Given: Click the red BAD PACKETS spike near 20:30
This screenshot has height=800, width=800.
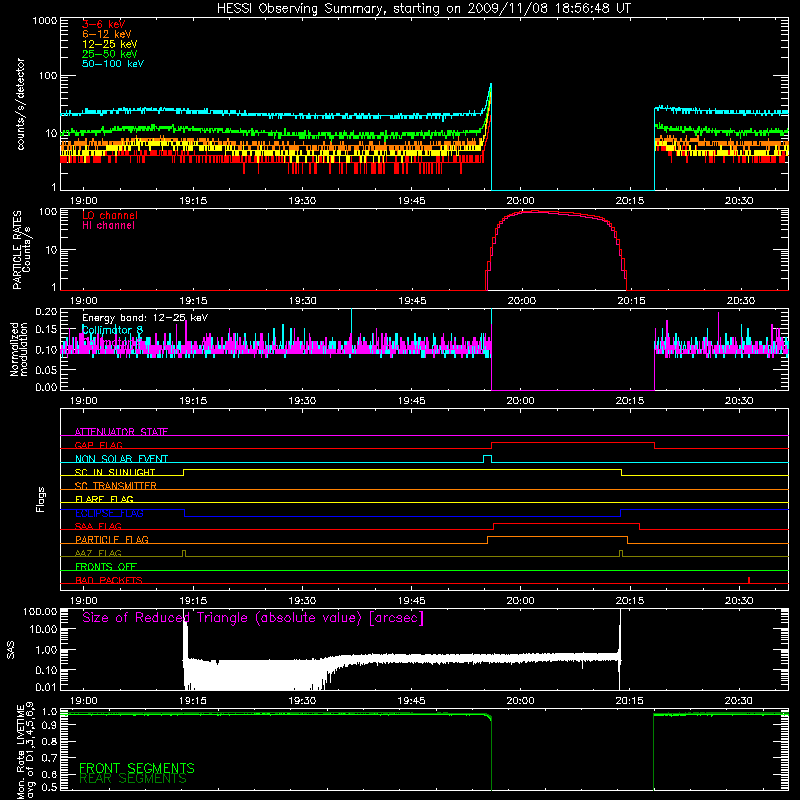Looking at the screenshot, I should (x=748, y=580).
